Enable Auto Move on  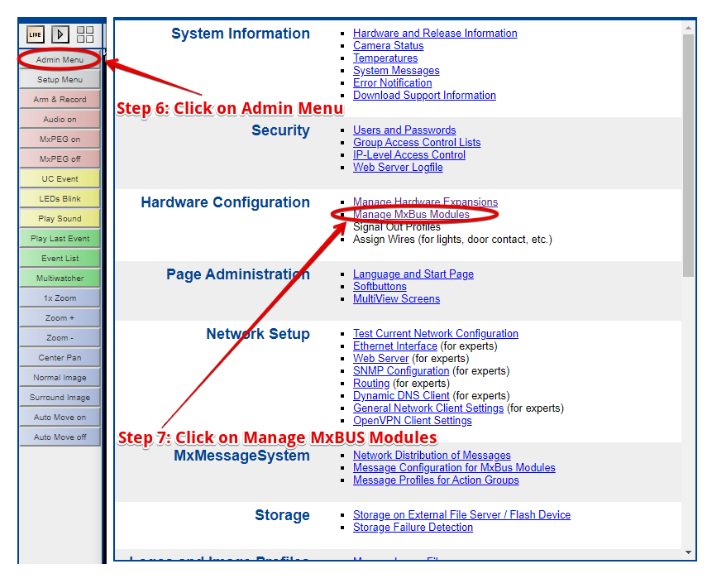(x=60, y=417)
